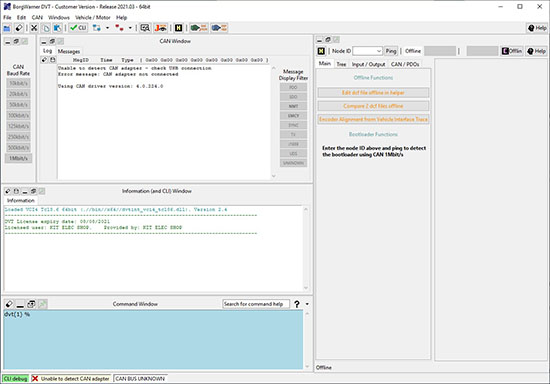Image resolution: width=550 pixels, height=384 pixels.
Task: Open the Windows menu
Action: click(x=59, y=17)
